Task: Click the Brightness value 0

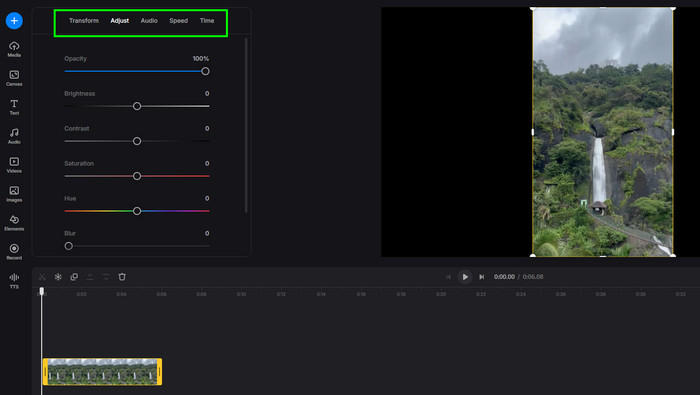Action: [x=207, y=93]
